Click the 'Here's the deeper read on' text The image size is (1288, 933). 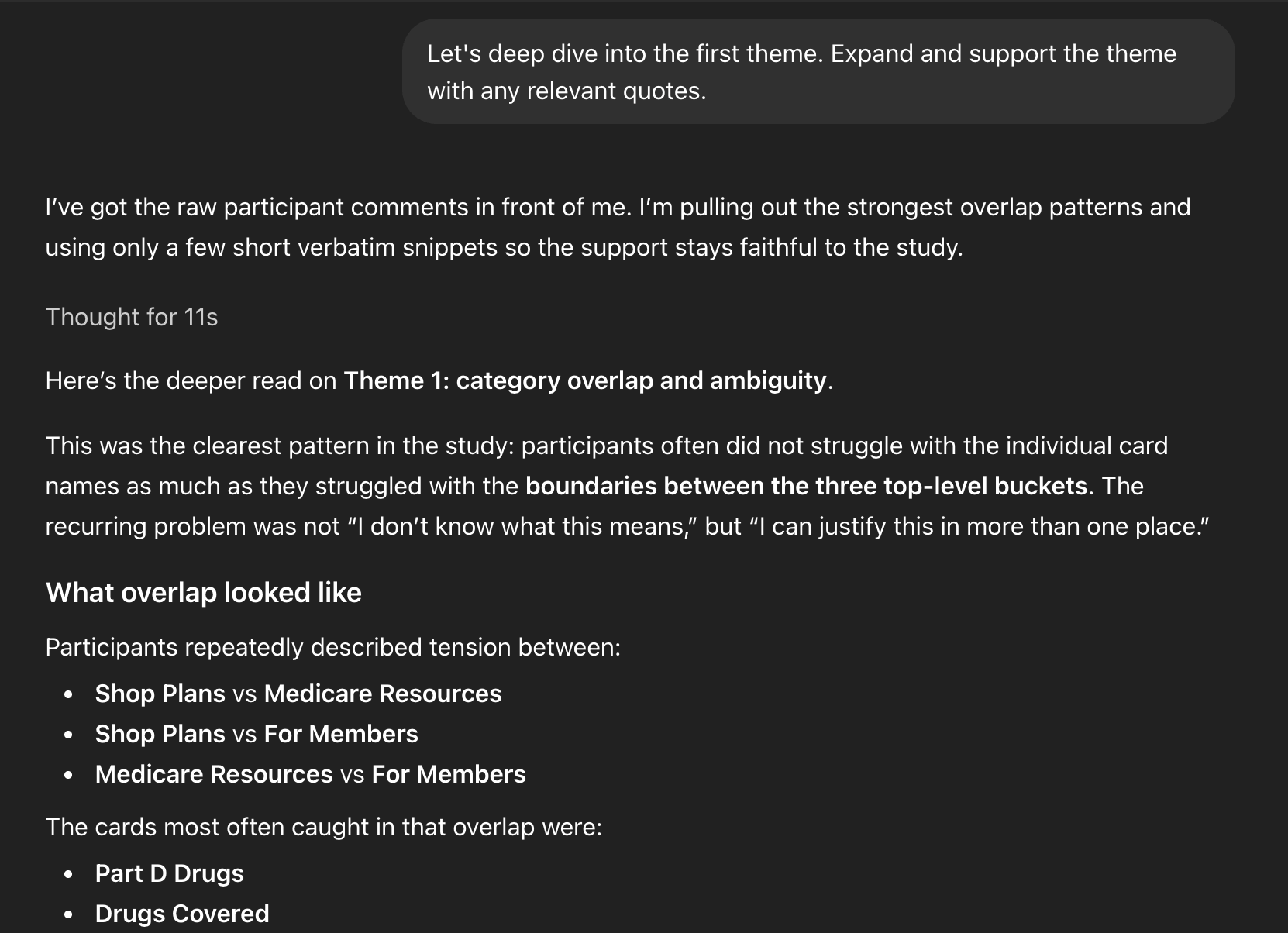(191, 380)
